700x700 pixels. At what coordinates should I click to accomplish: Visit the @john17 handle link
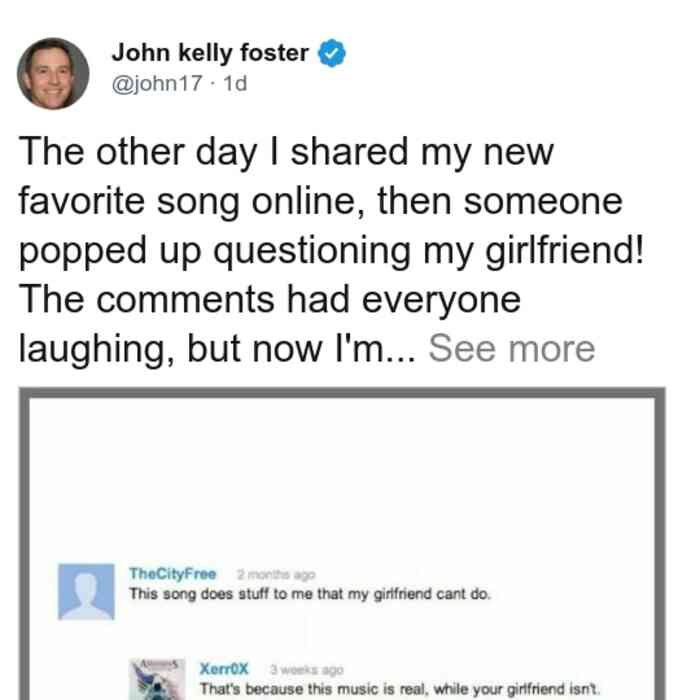pyautogui.click(x=157, y=83)
